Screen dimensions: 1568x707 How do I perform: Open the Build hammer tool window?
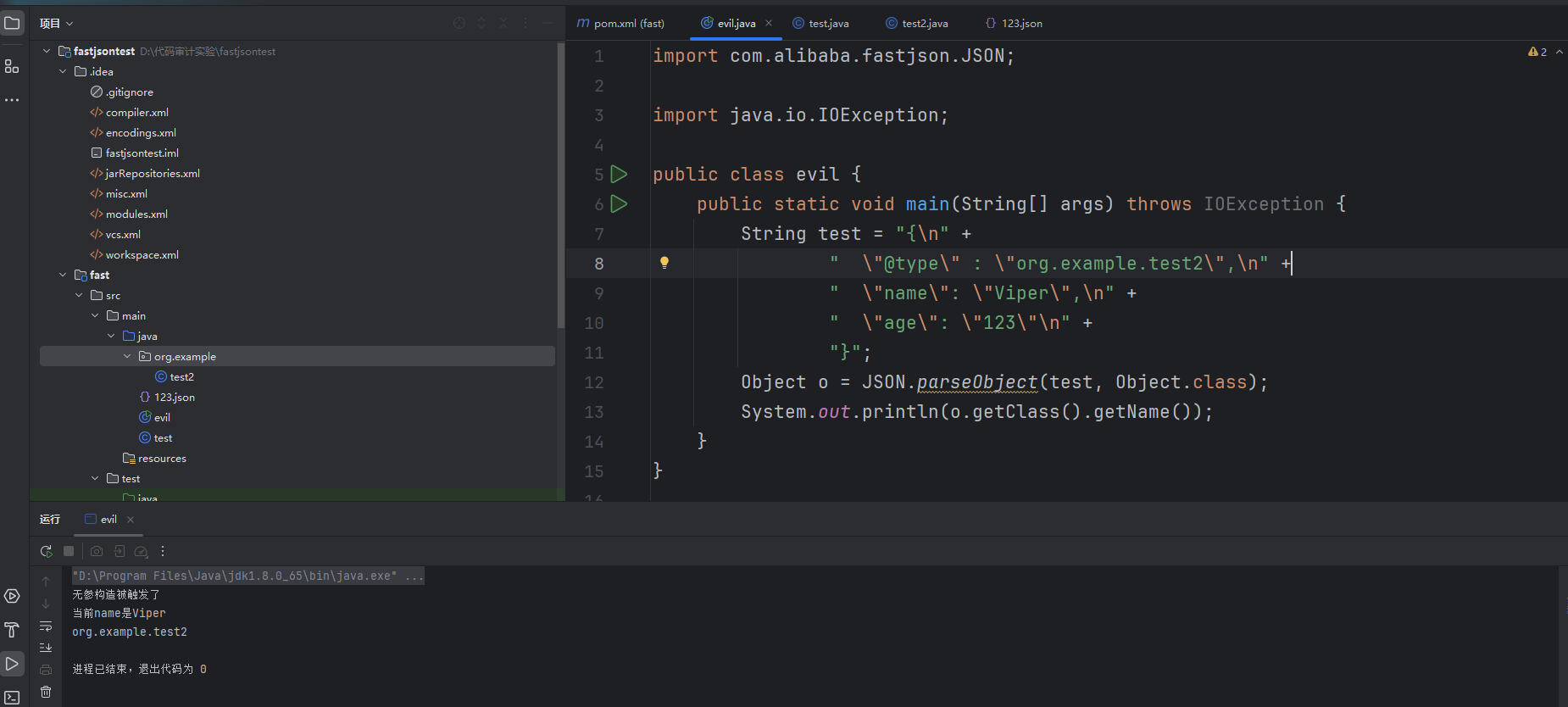pyautogui.click(x=12, y=630)
